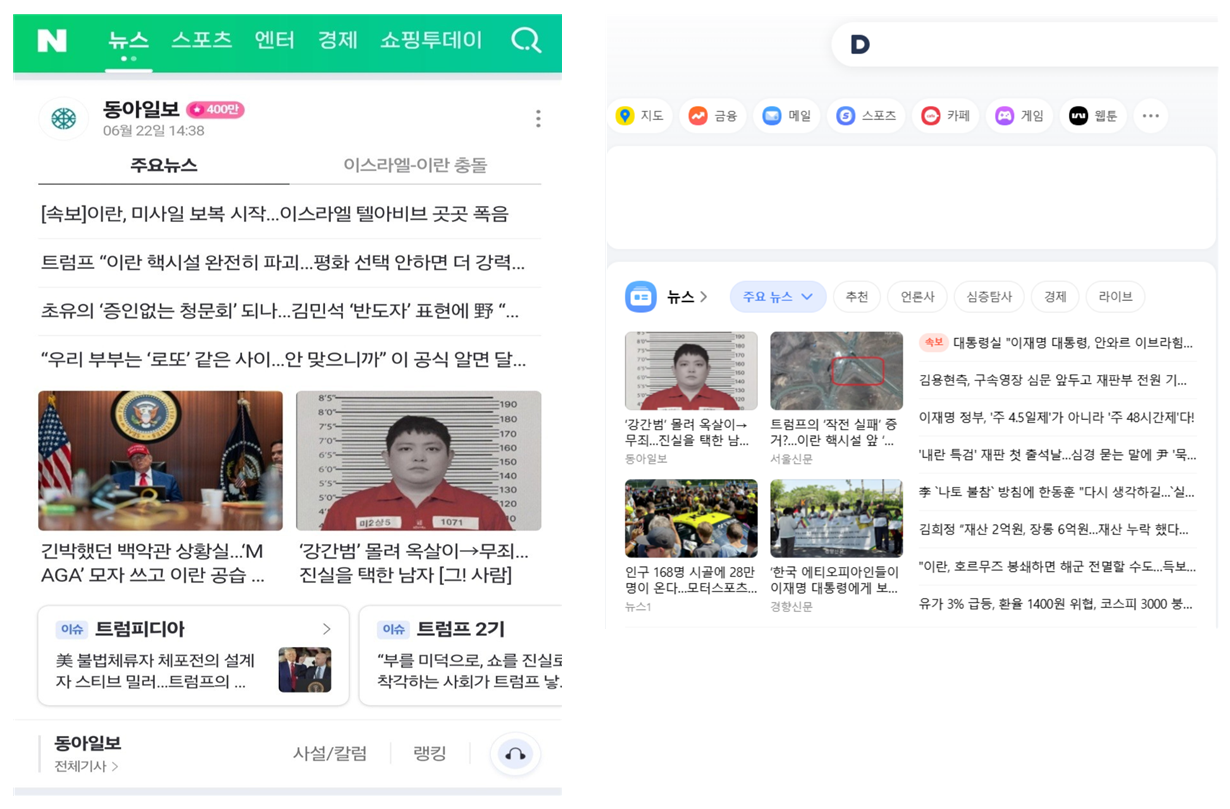Open the 주요 뉴스 dropdown in Daum
The height and width of the screenshot is (809, 1230).
click(778, 297)
